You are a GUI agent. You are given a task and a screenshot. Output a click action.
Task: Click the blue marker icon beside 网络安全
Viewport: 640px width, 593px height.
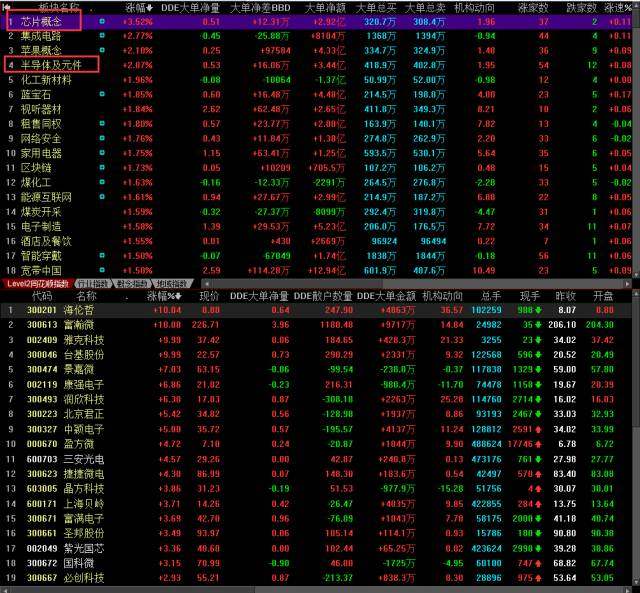click(102, 138)
